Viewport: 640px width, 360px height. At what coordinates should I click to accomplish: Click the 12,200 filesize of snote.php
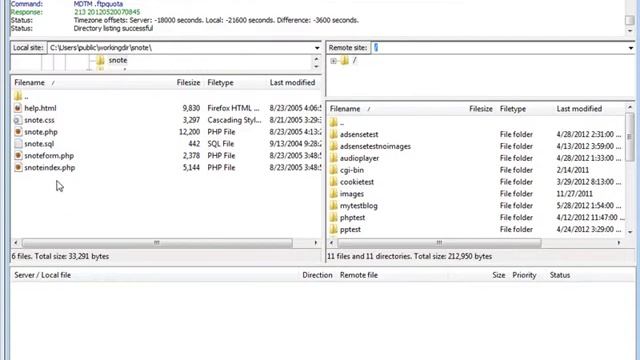tap(189, 132)
